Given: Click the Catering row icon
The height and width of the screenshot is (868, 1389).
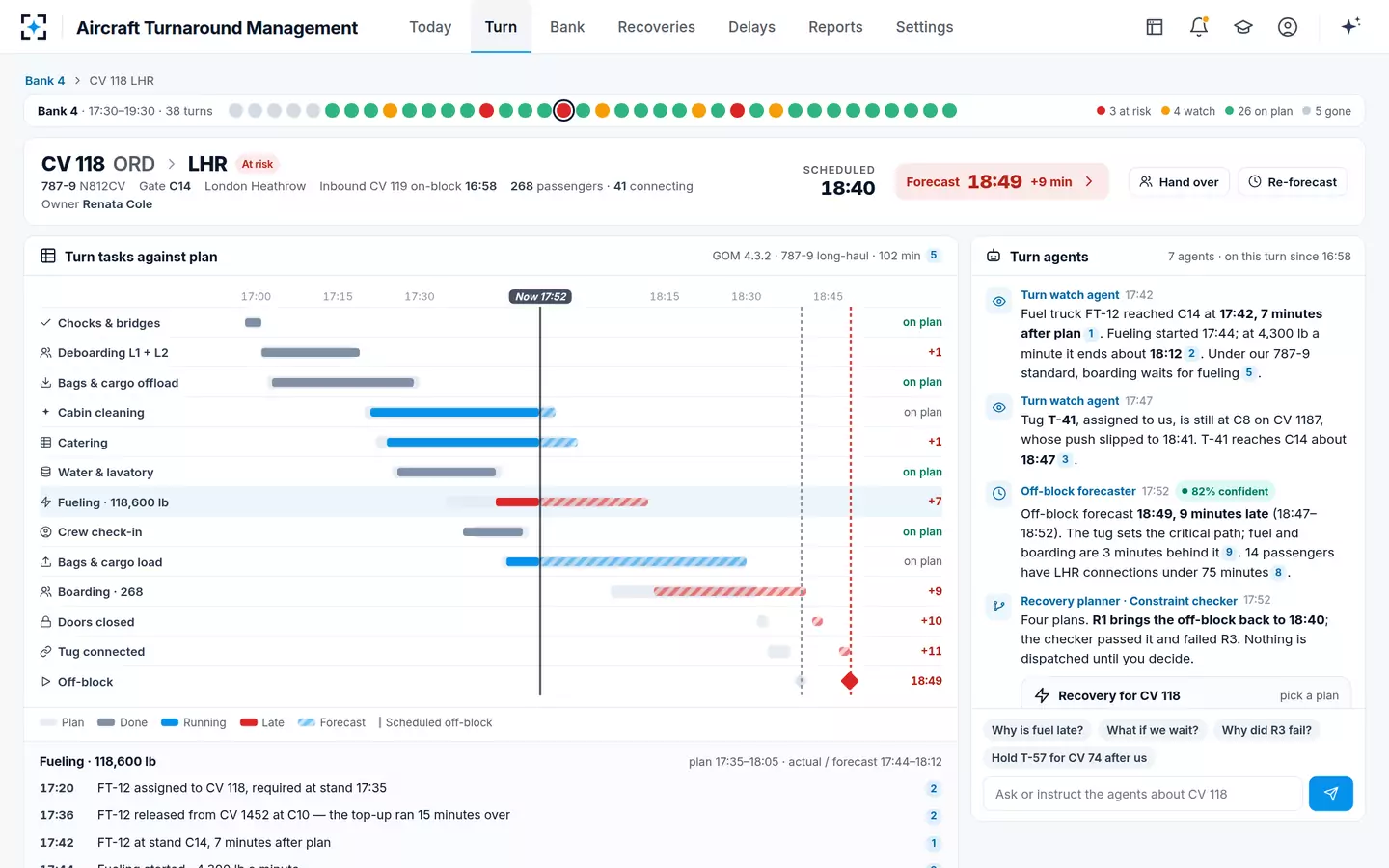Looking at the screenshot, I should point(45,443).
